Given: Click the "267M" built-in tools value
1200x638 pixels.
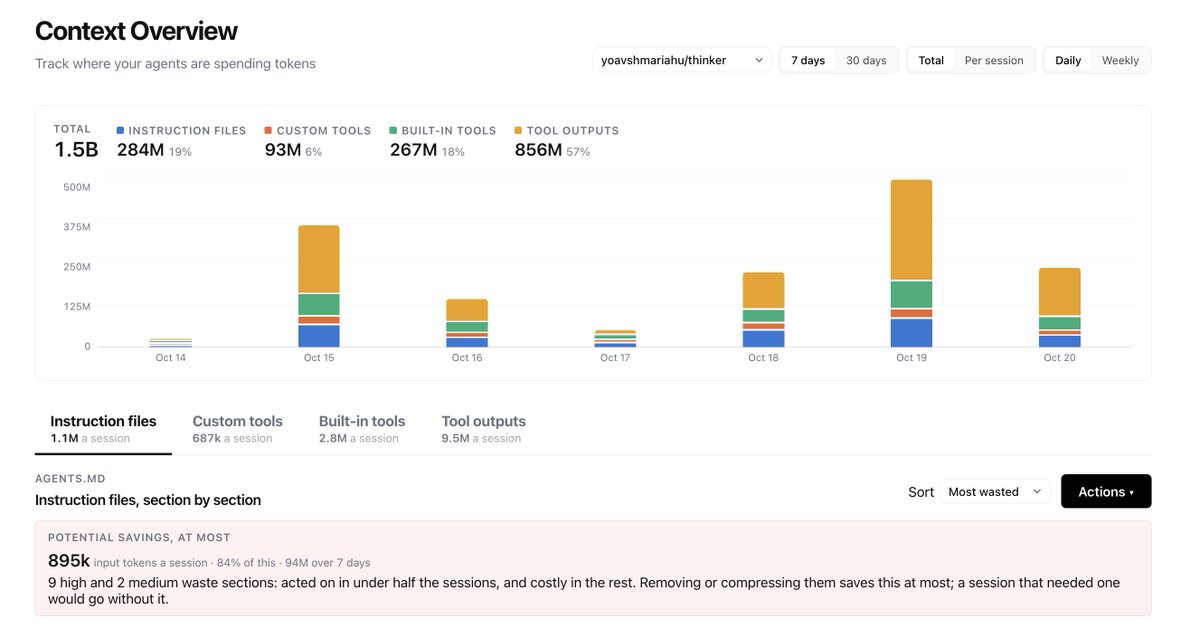Looking at the screenshot, I should 413,150.
